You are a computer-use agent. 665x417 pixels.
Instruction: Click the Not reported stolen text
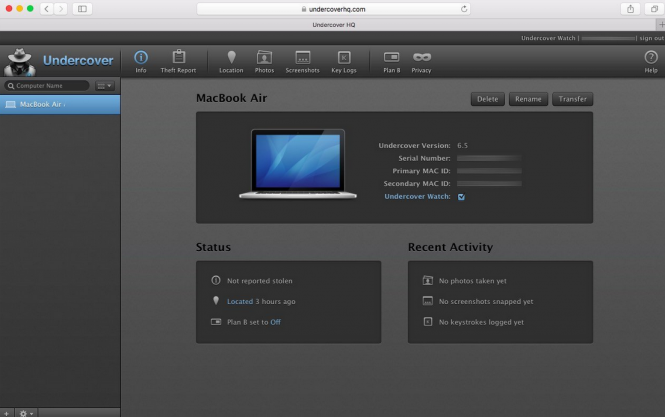coord(260,281)
